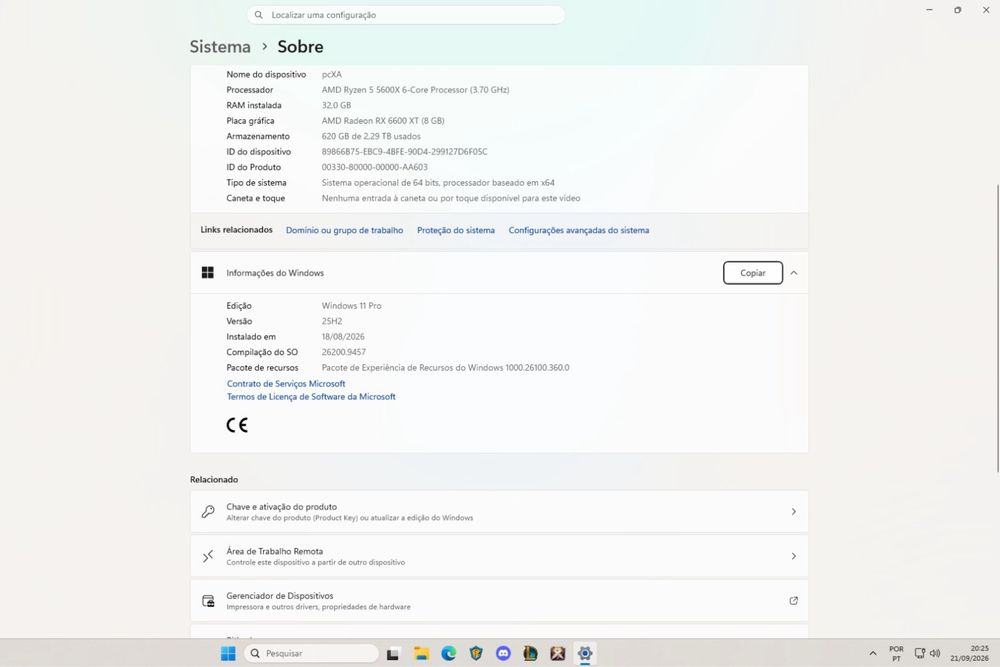Open the shield app on the taskbar
This screenshot has width=1000, height=667.
tap(476, 653)
